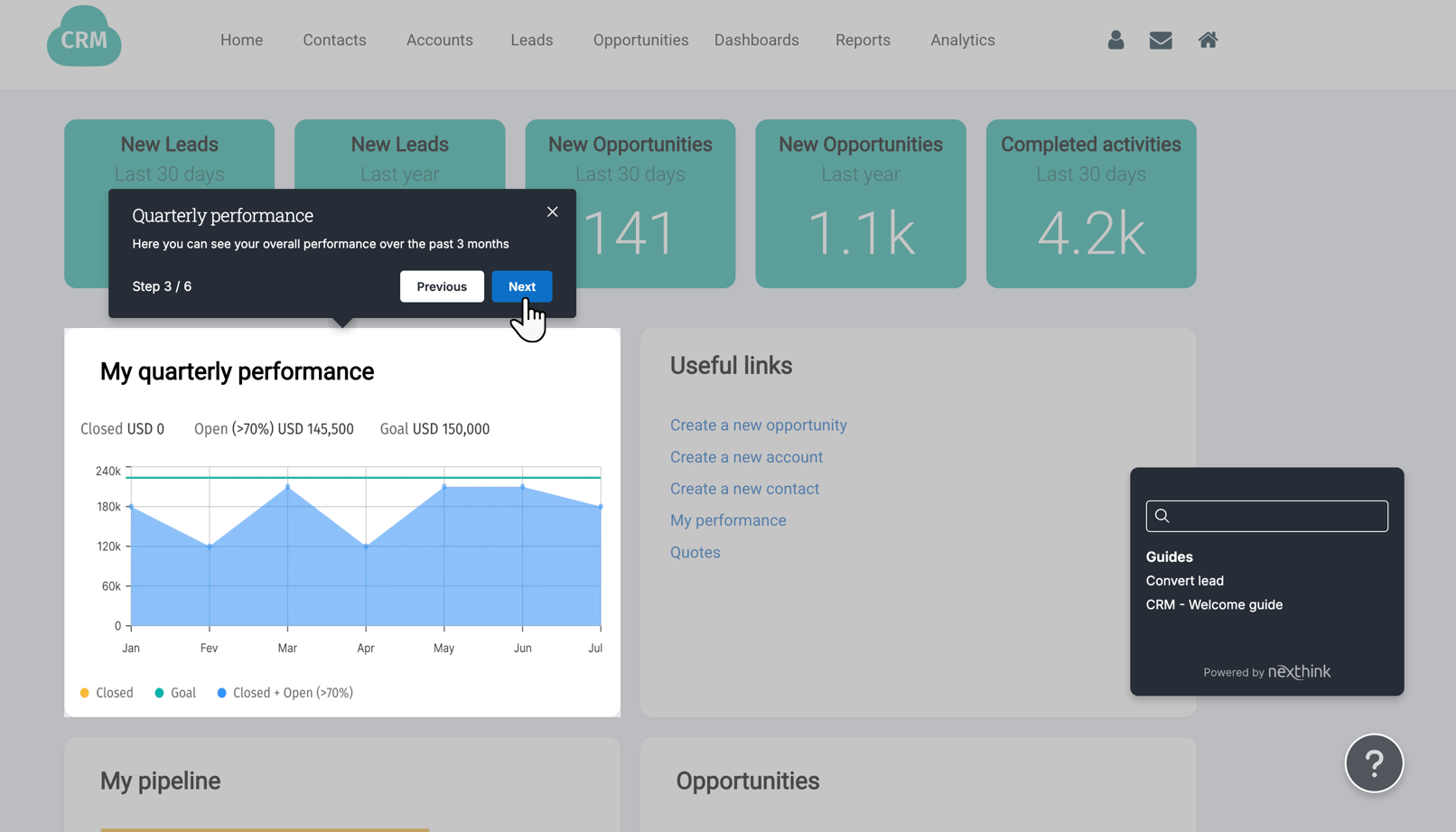Toggle the Closed legend series

pyautogui.click(x=107, y=693)
